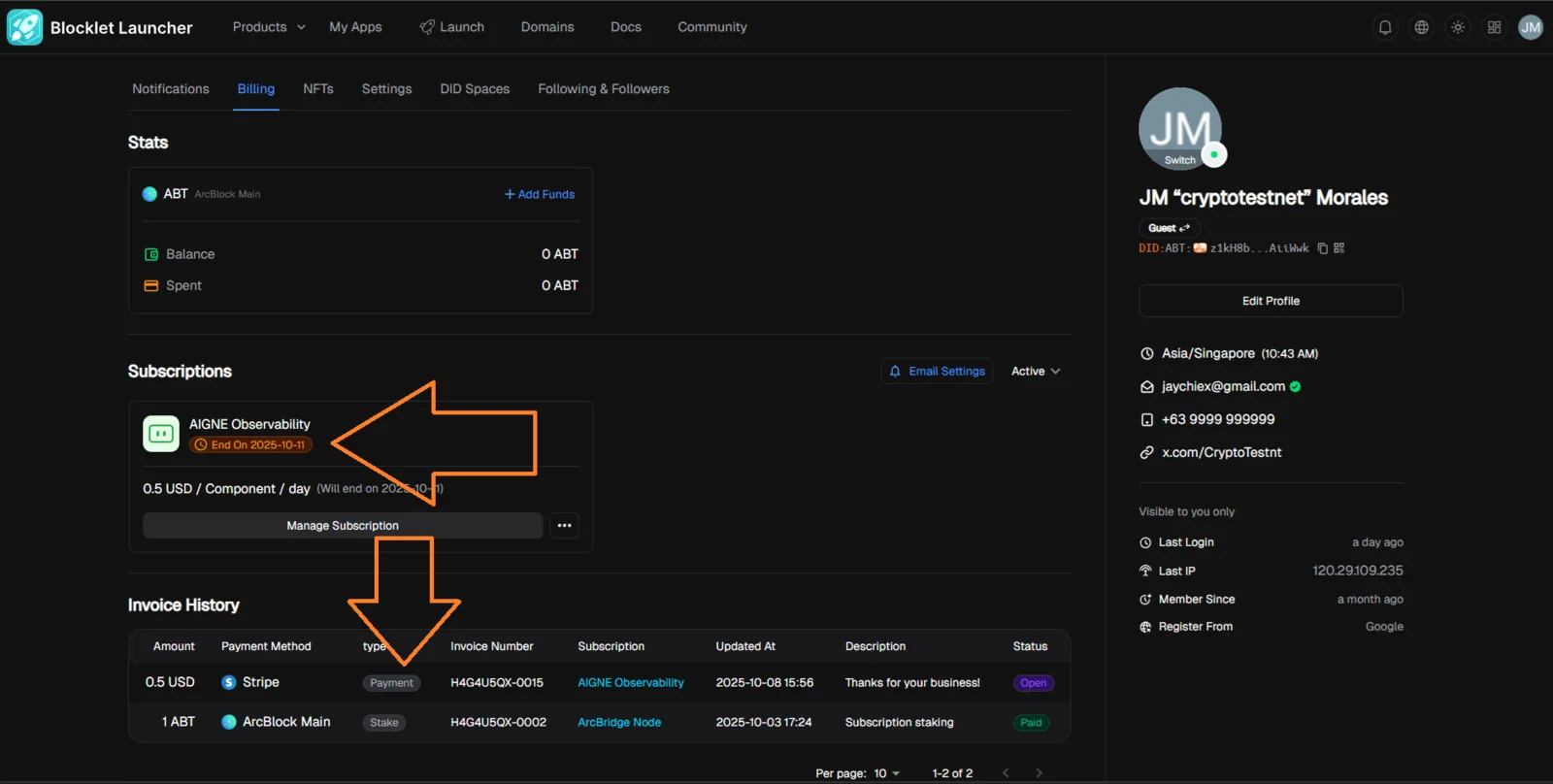Open Email Settings for subscriptions
The height and width of the screenshot is (784, 1553).
[938, 372]
